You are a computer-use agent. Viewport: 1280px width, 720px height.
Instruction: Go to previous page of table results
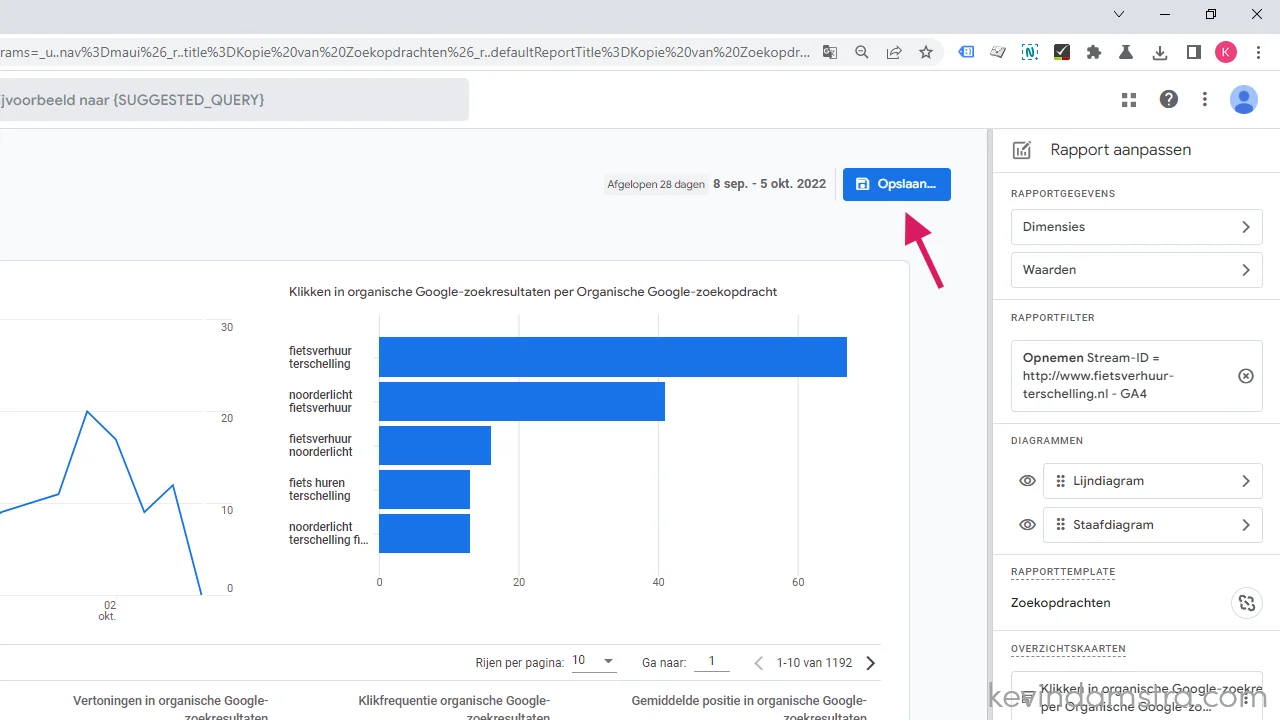click(758, 662)
